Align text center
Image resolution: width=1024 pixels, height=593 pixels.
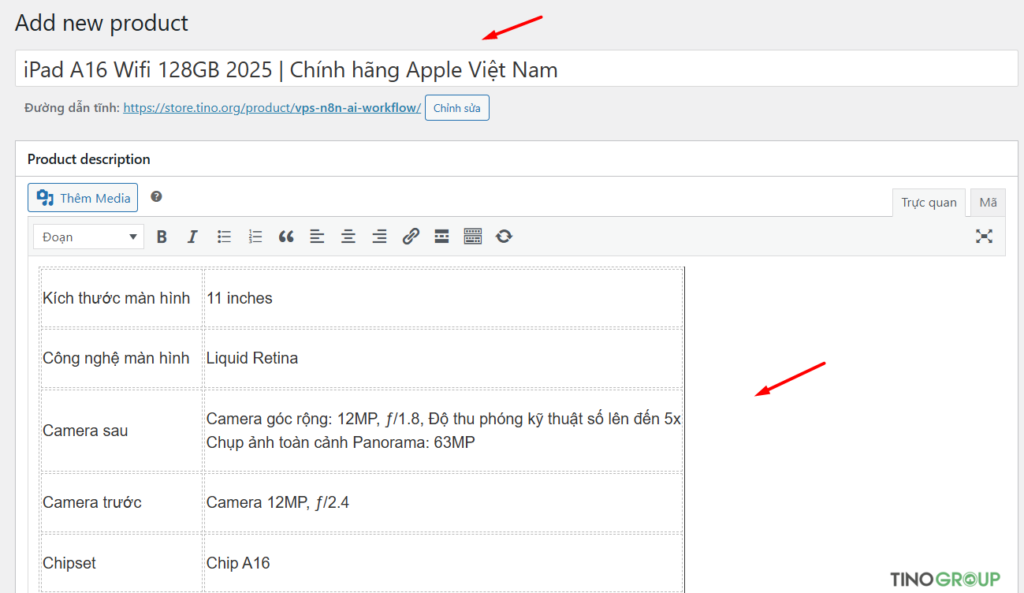pos(348,236)
